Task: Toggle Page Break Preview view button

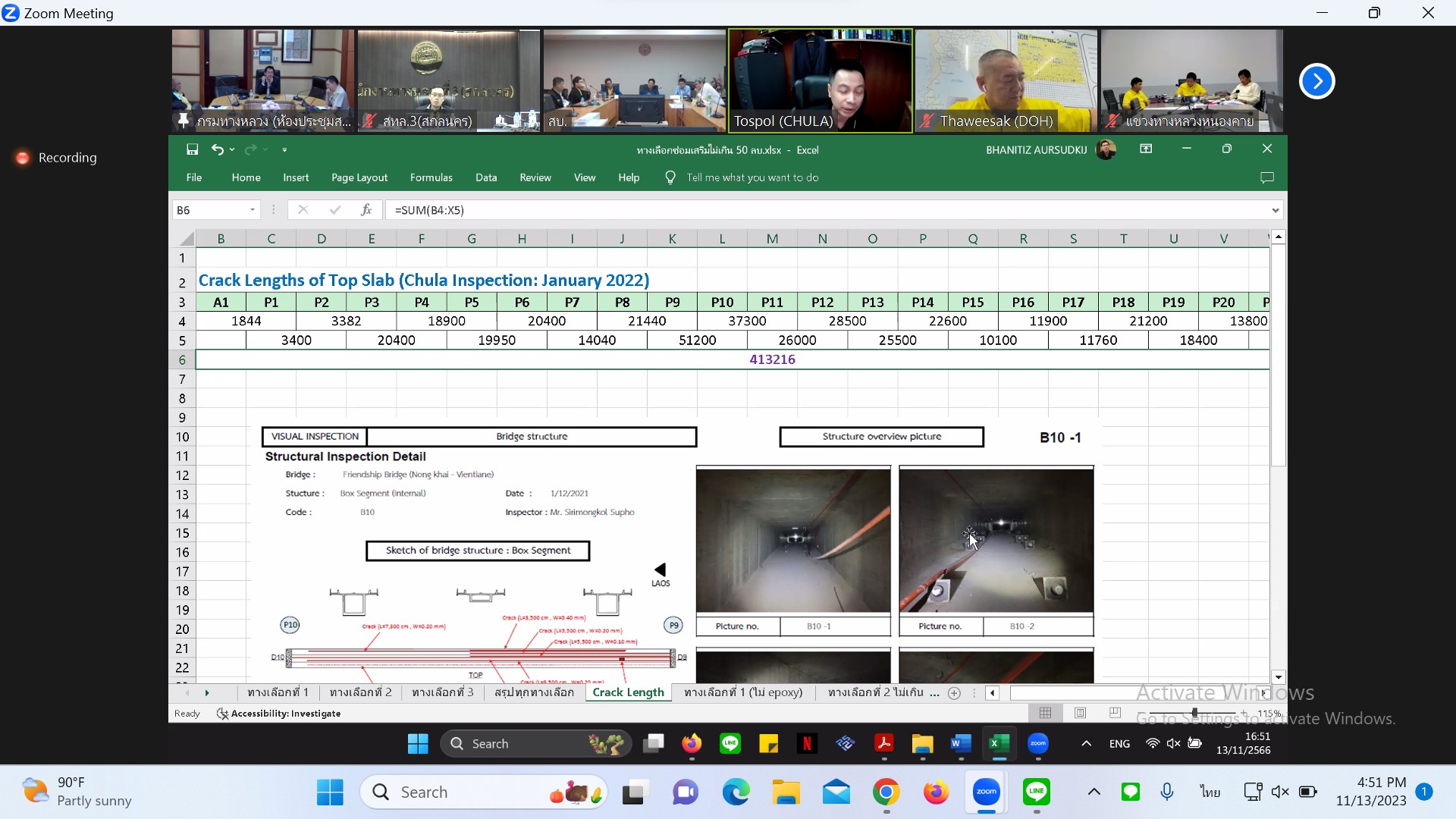Action: (1115, 713)
